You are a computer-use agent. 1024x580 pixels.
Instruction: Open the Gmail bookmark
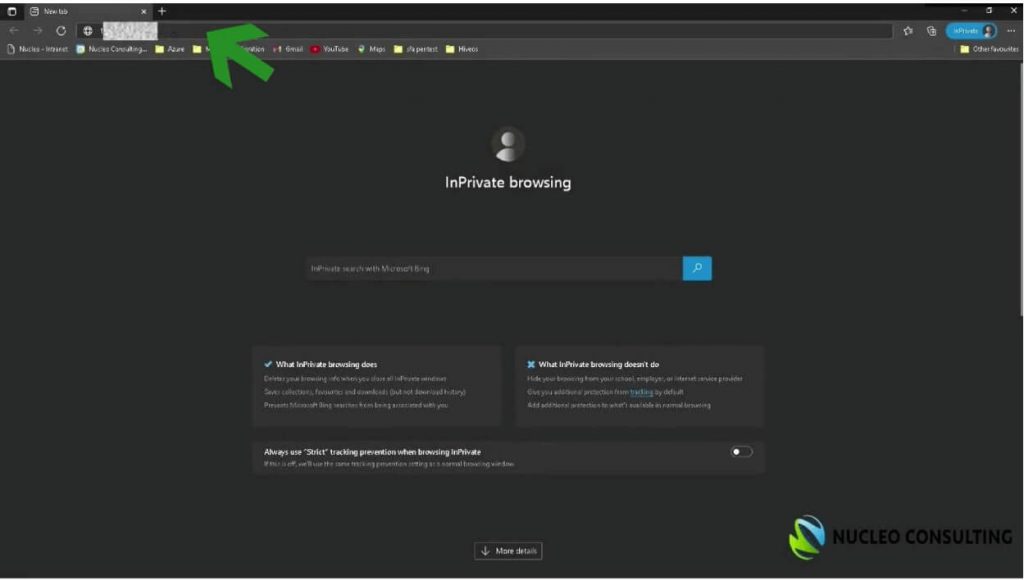coord(288,49)
